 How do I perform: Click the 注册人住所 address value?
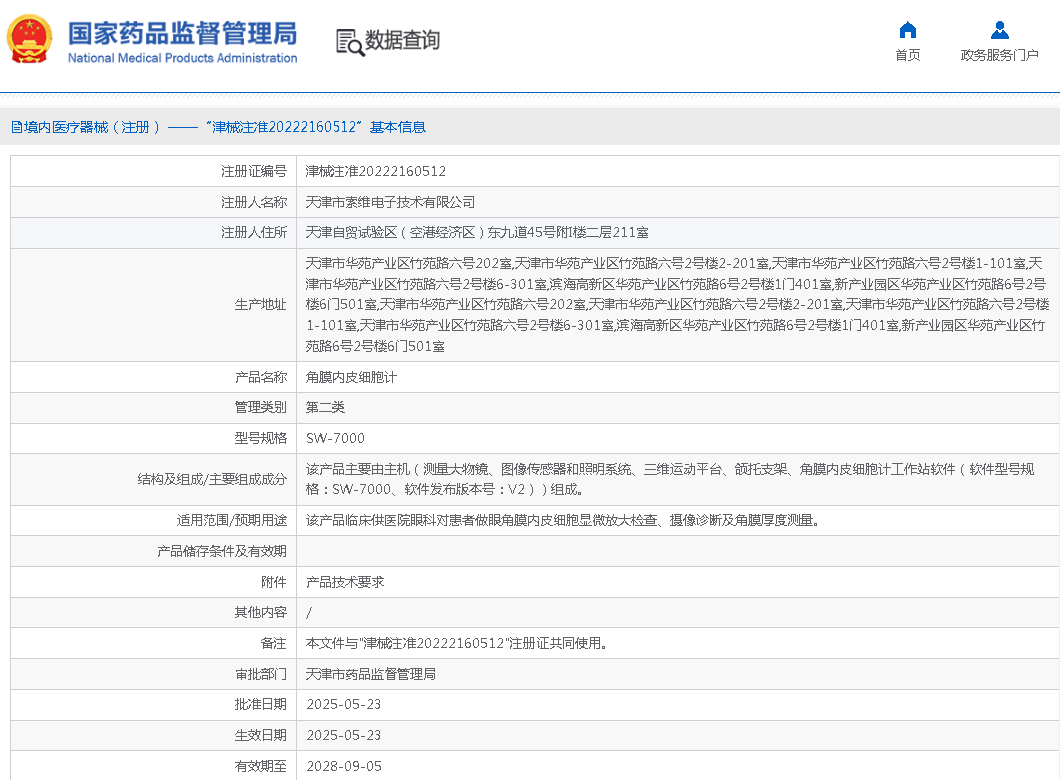pyautogui.click(x=477, y=233)
